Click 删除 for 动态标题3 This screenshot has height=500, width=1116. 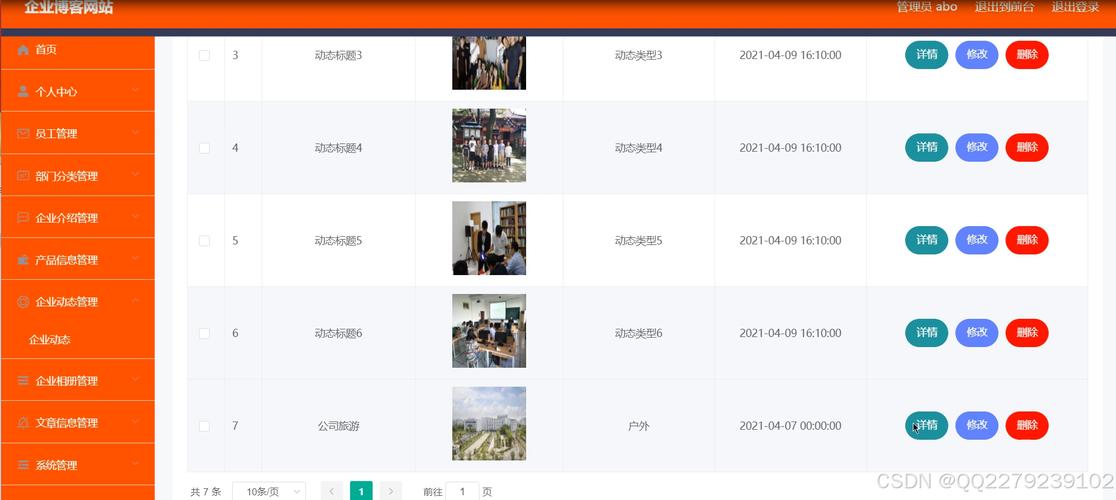pos(1027,55)
